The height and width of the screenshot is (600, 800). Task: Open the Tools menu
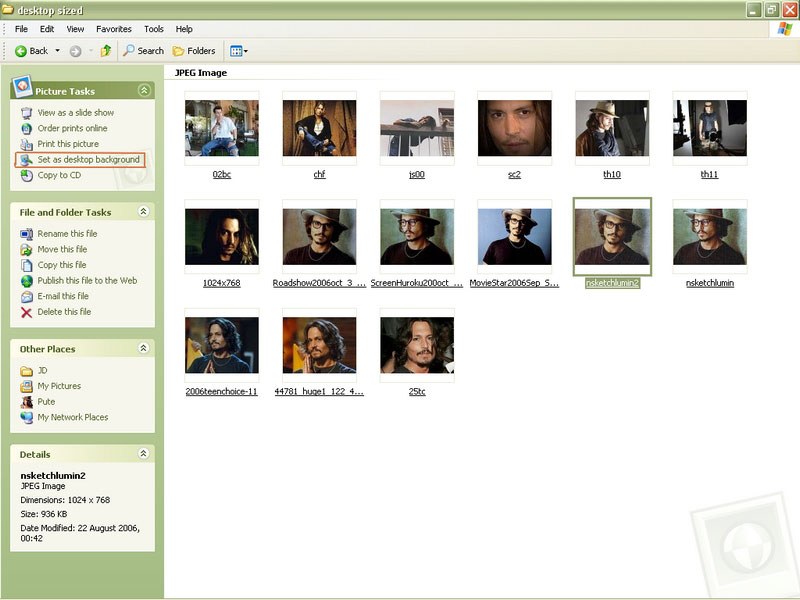tap(153, 29)
